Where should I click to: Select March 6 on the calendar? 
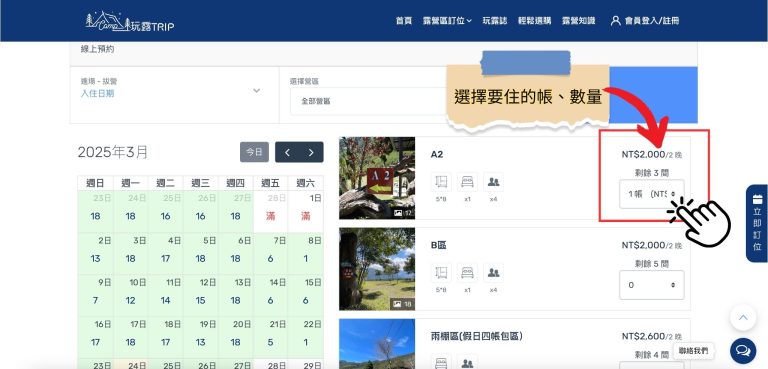tap(236, 253)
